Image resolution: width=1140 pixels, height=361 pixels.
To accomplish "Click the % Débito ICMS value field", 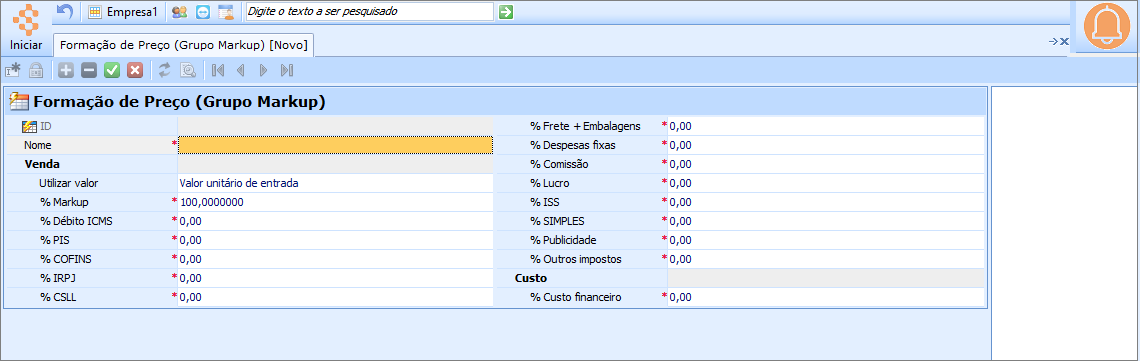I will tap(336, 221).
